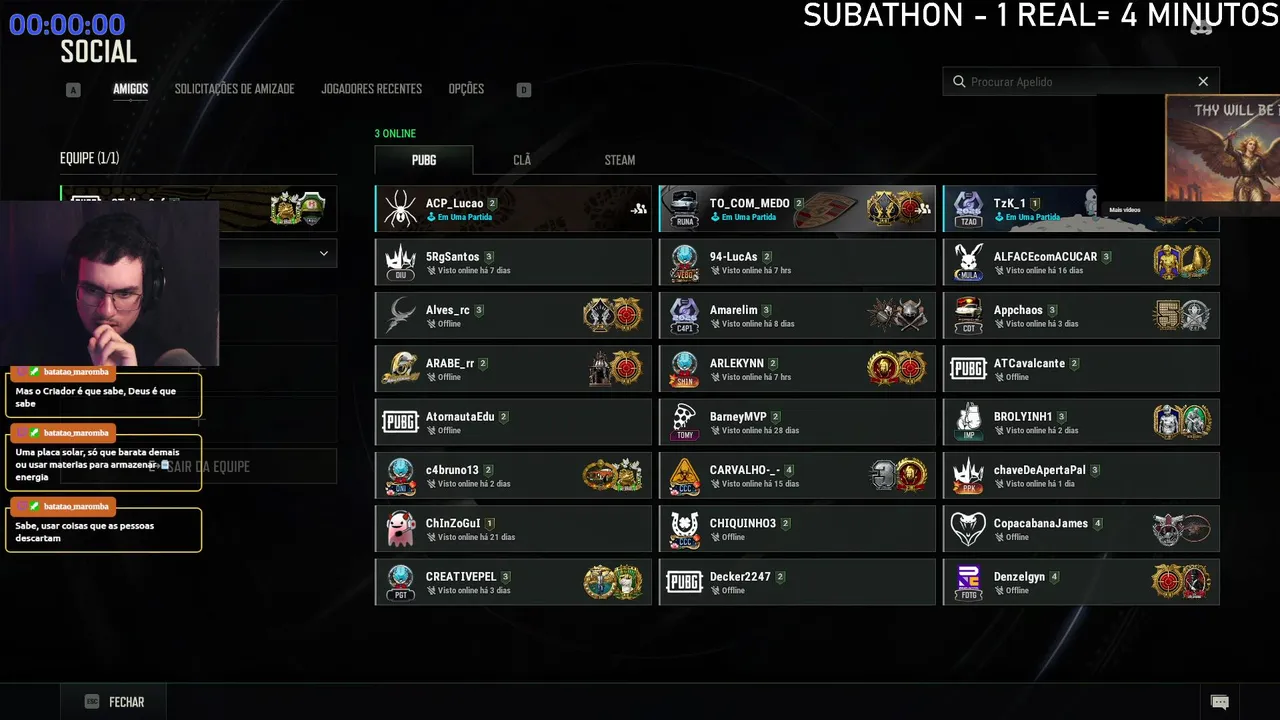Click the team invite icon on ACP_Lucao's card
The image size is (1280, 720).
(639, 209)
